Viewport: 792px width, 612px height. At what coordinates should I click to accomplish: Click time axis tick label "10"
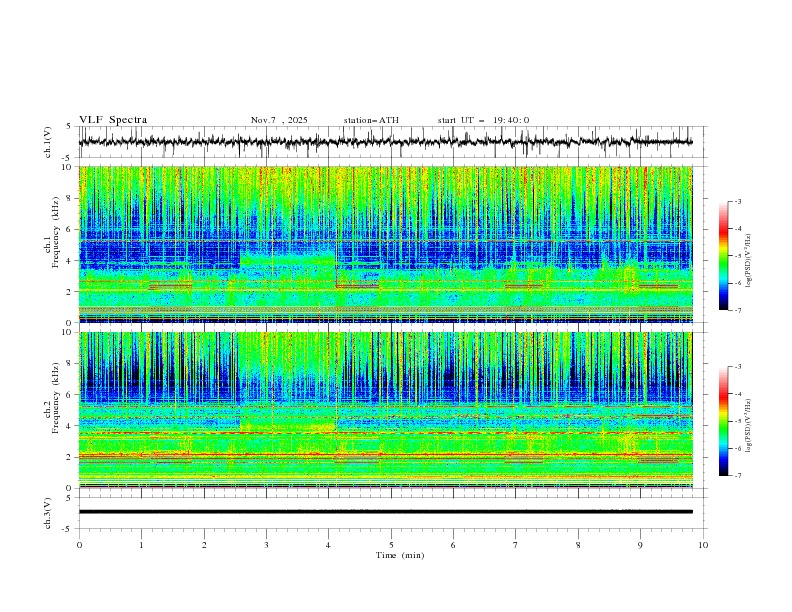[x=703, y=545]
